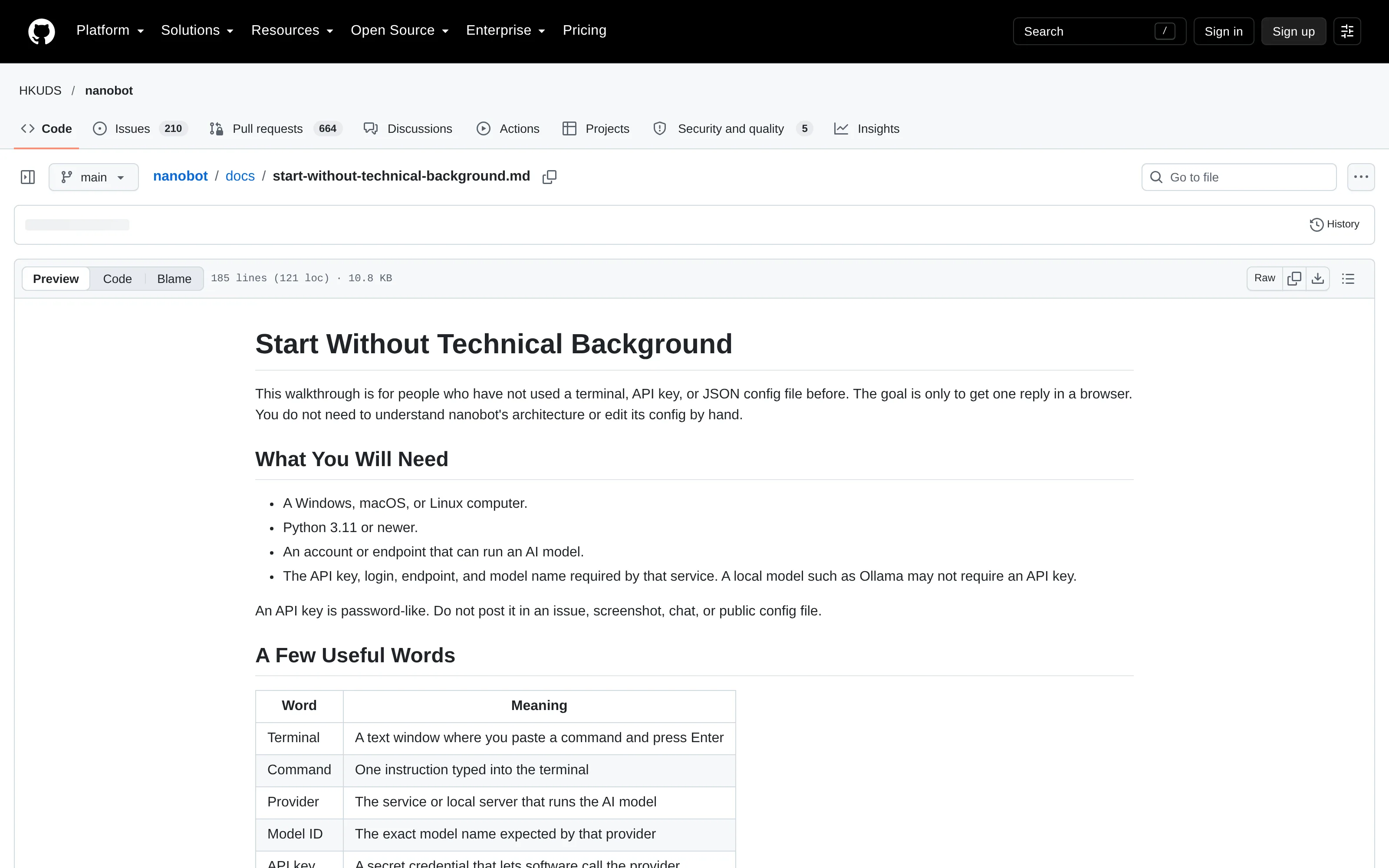Click the Command table cell

pyautogui.click(x=299, y=770)
